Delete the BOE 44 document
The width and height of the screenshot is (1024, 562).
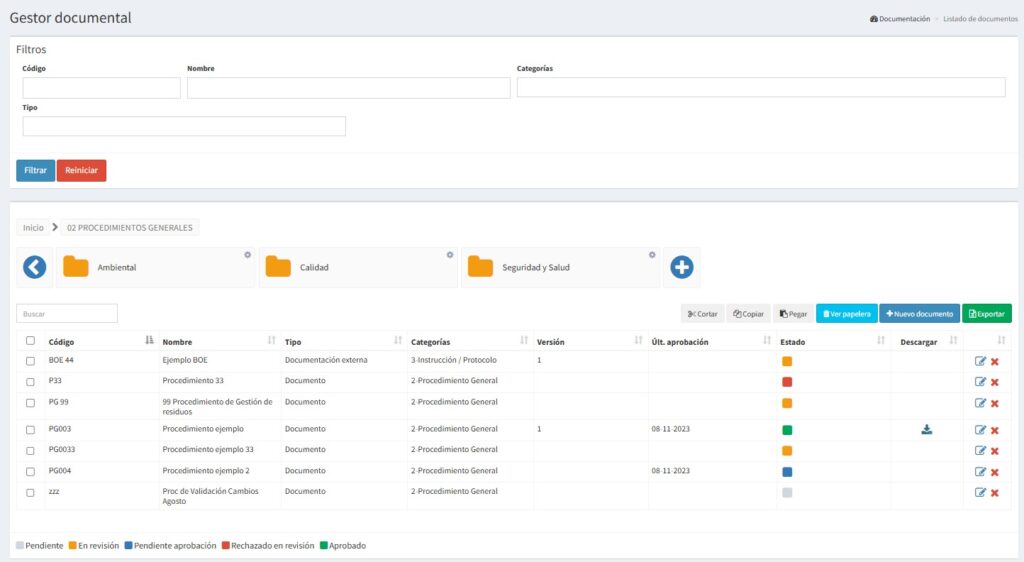995,362
